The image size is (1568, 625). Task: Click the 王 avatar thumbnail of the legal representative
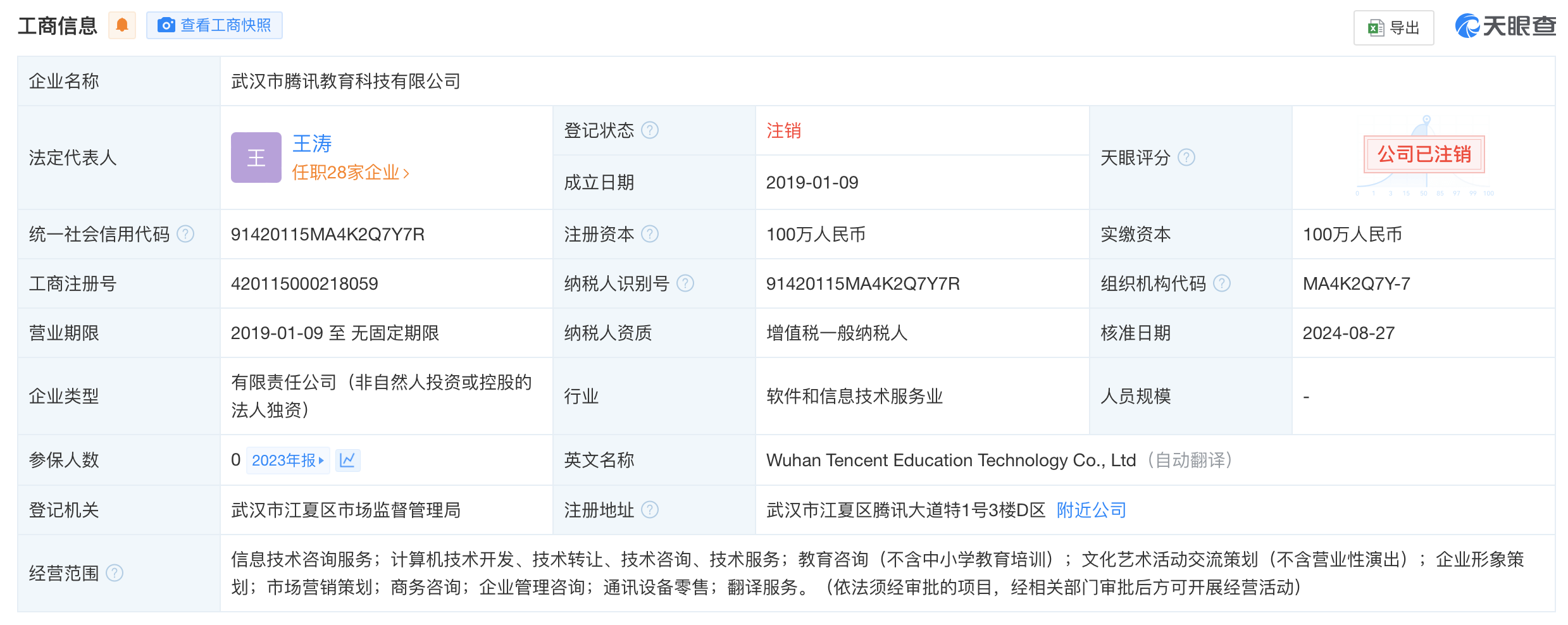[256, 157]
